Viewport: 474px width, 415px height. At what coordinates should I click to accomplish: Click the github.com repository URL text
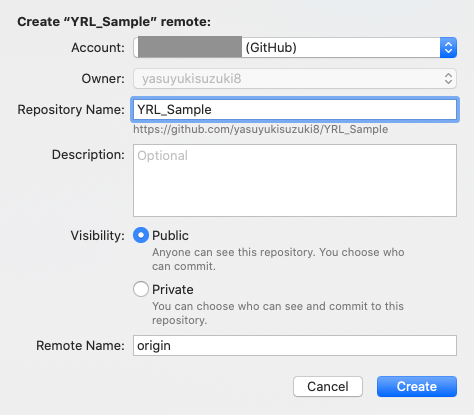coord(261,129)
